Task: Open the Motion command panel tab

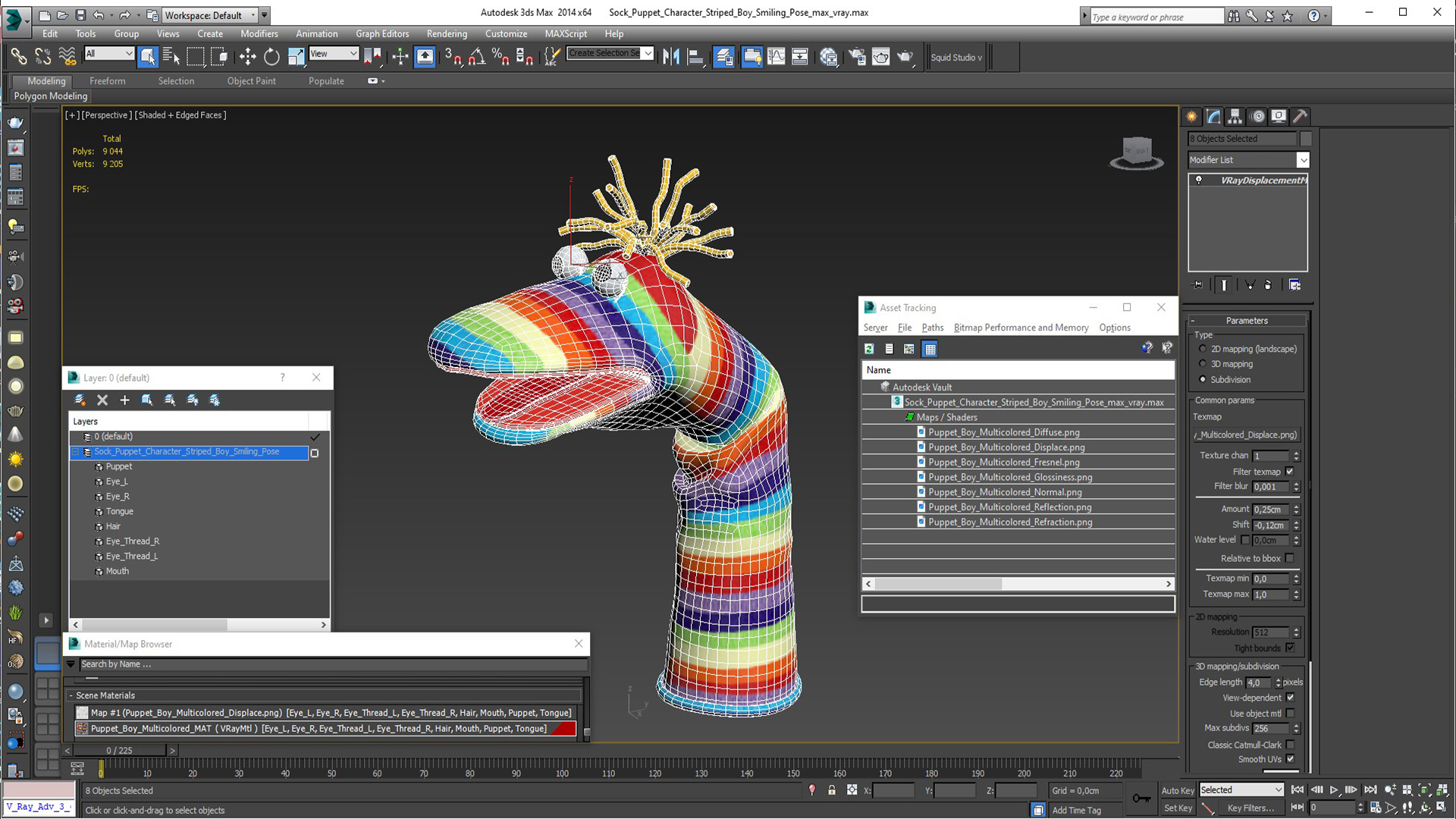Action: (1258, 116)
